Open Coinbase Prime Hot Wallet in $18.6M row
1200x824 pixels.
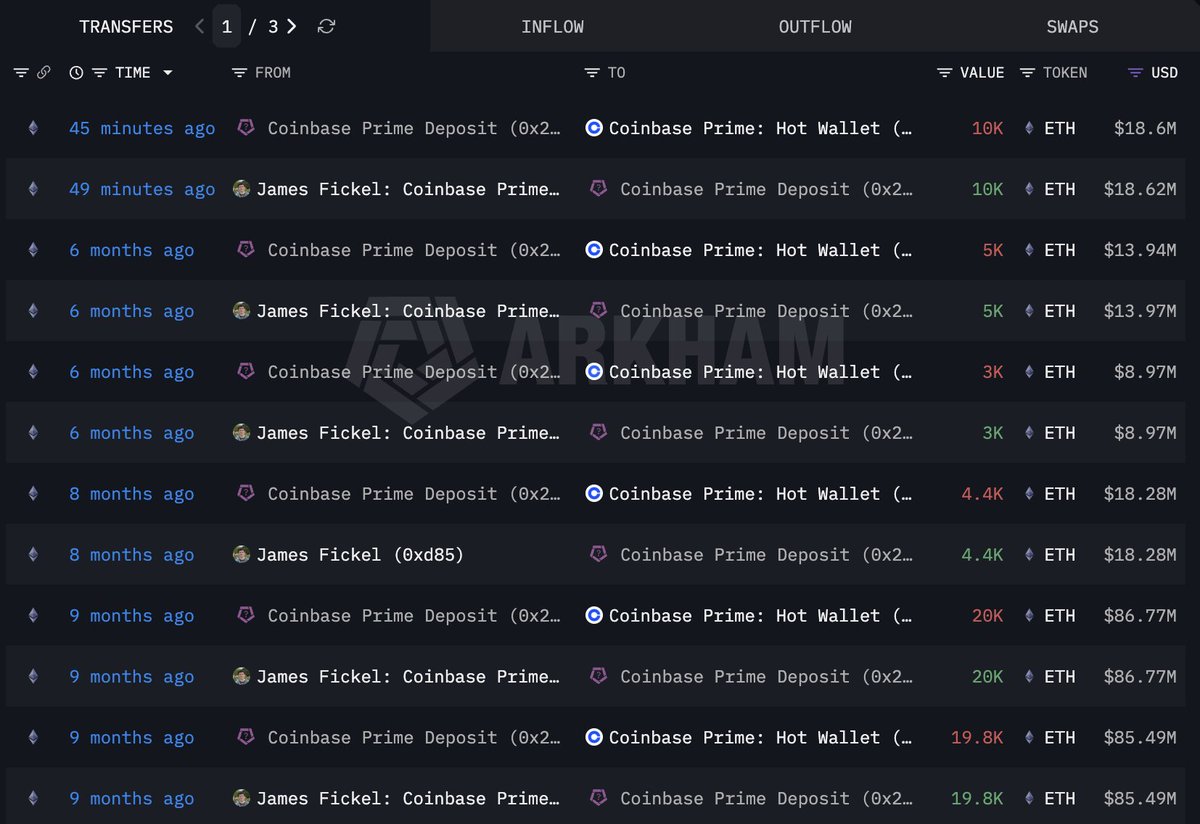pyautogui.click(x=760, y=128)
